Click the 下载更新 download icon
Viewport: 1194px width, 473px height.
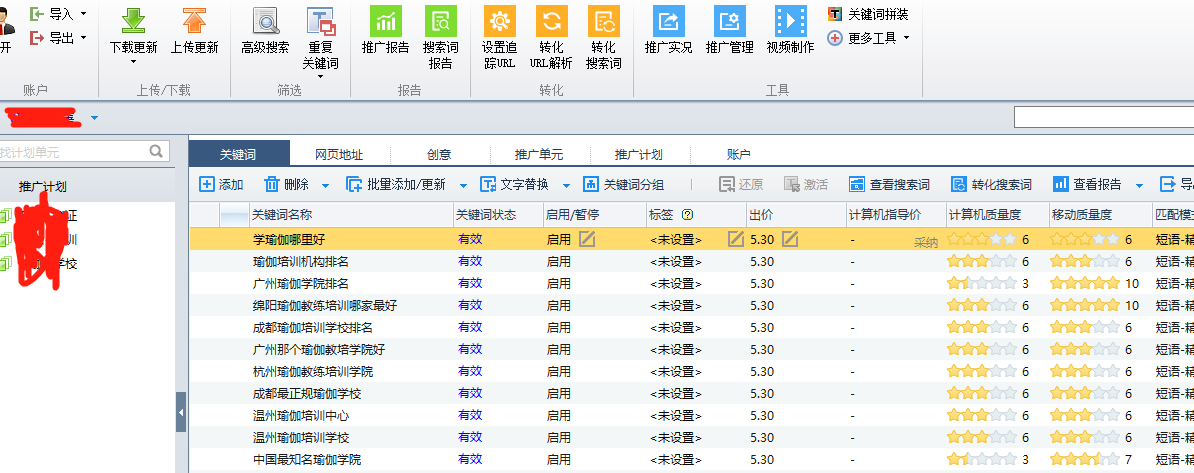pos(133,21)
